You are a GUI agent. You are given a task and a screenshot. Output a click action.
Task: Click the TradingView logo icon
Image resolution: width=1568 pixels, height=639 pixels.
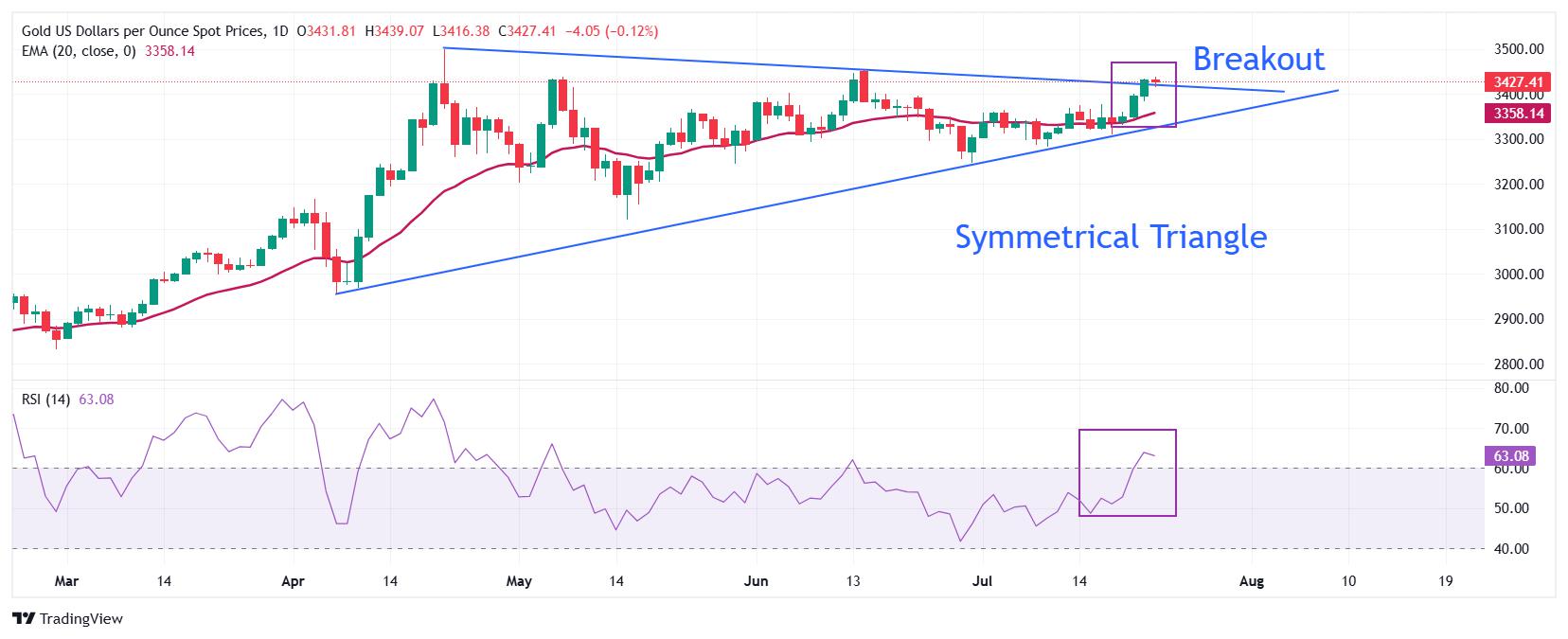coord(24,618)
